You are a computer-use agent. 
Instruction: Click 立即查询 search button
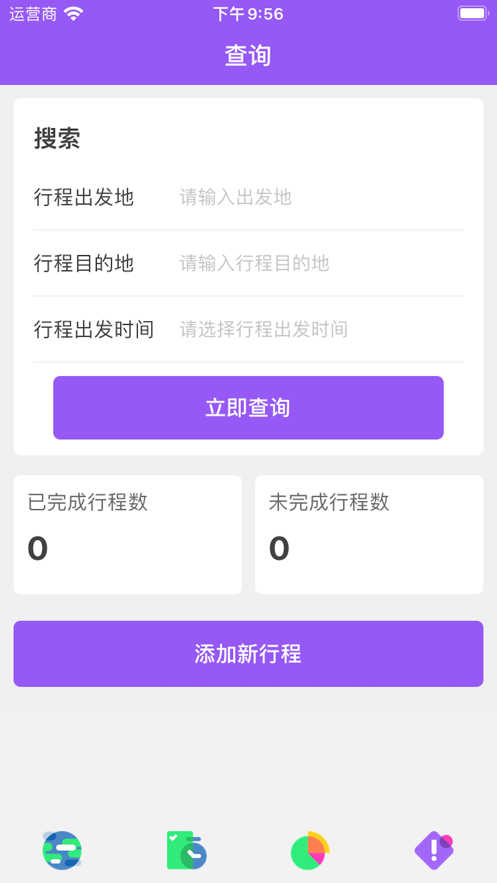[x=248, y=408]
